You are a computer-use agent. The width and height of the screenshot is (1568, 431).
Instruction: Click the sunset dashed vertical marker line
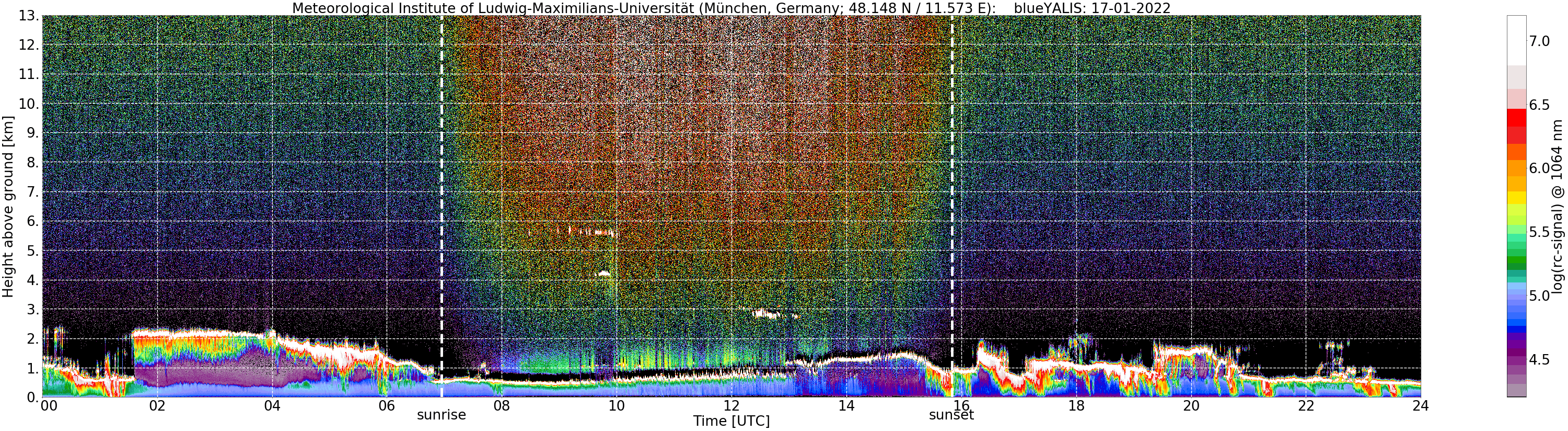(x=952, y=206)
